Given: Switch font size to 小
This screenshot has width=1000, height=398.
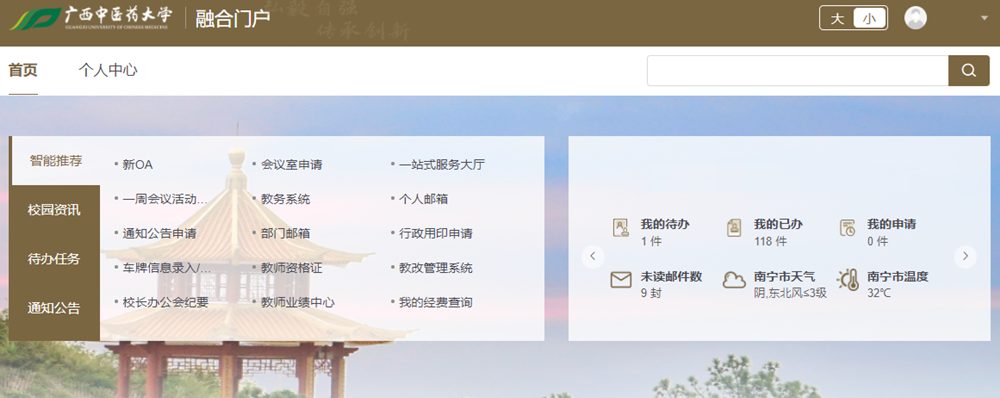Looking at the screenshot, I should click(869, 18).
